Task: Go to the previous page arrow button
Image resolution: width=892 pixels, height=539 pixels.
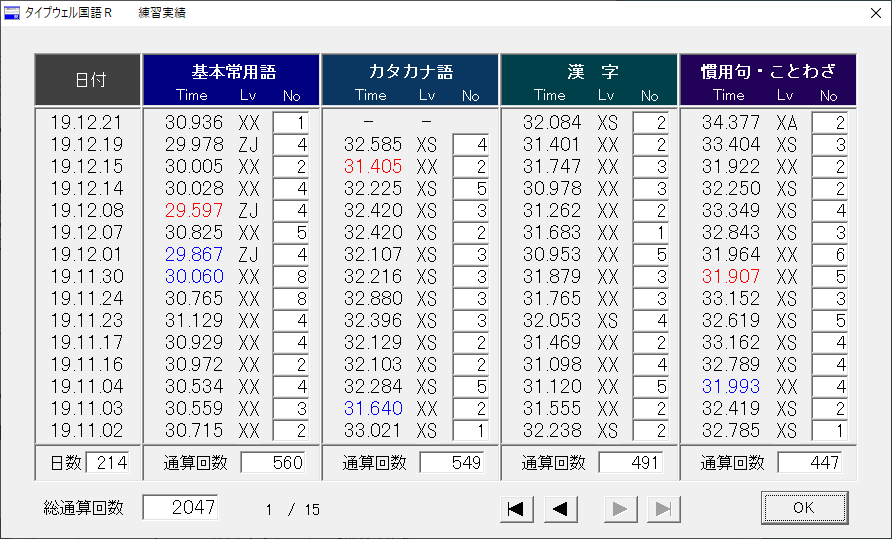Action: (x=560, y=509)
